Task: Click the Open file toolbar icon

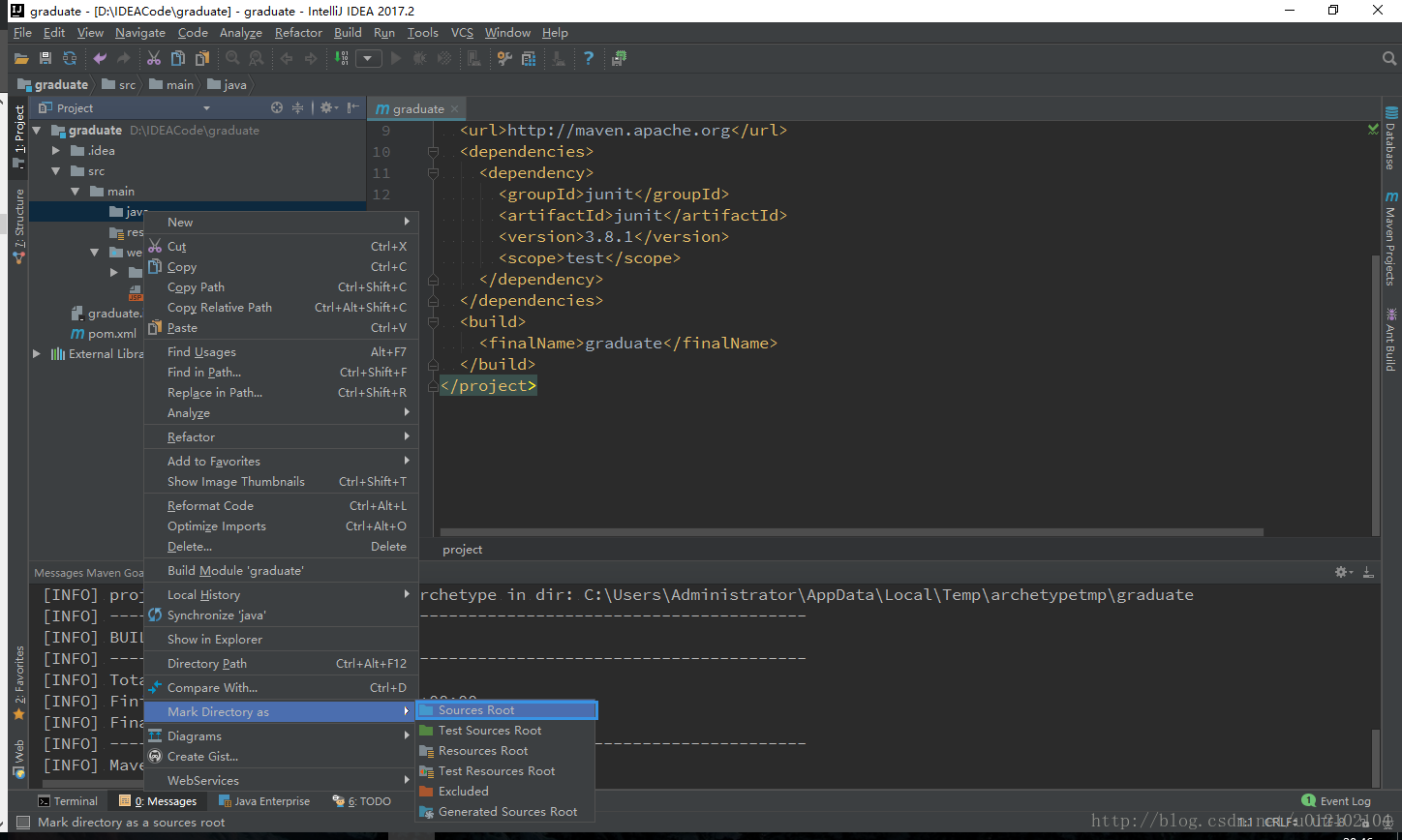Action: [21, 59]
